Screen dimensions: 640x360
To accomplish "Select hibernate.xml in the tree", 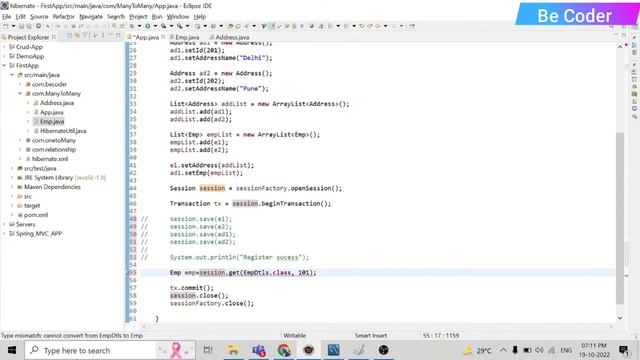I will (50, 159).
